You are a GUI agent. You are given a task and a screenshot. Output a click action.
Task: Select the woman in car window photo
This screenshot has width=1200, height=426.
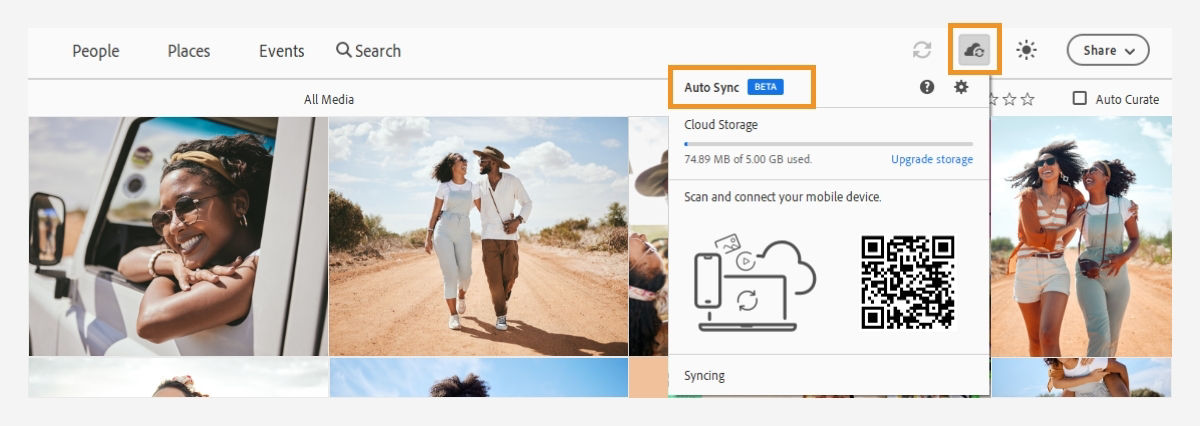(x=178, y=236)
